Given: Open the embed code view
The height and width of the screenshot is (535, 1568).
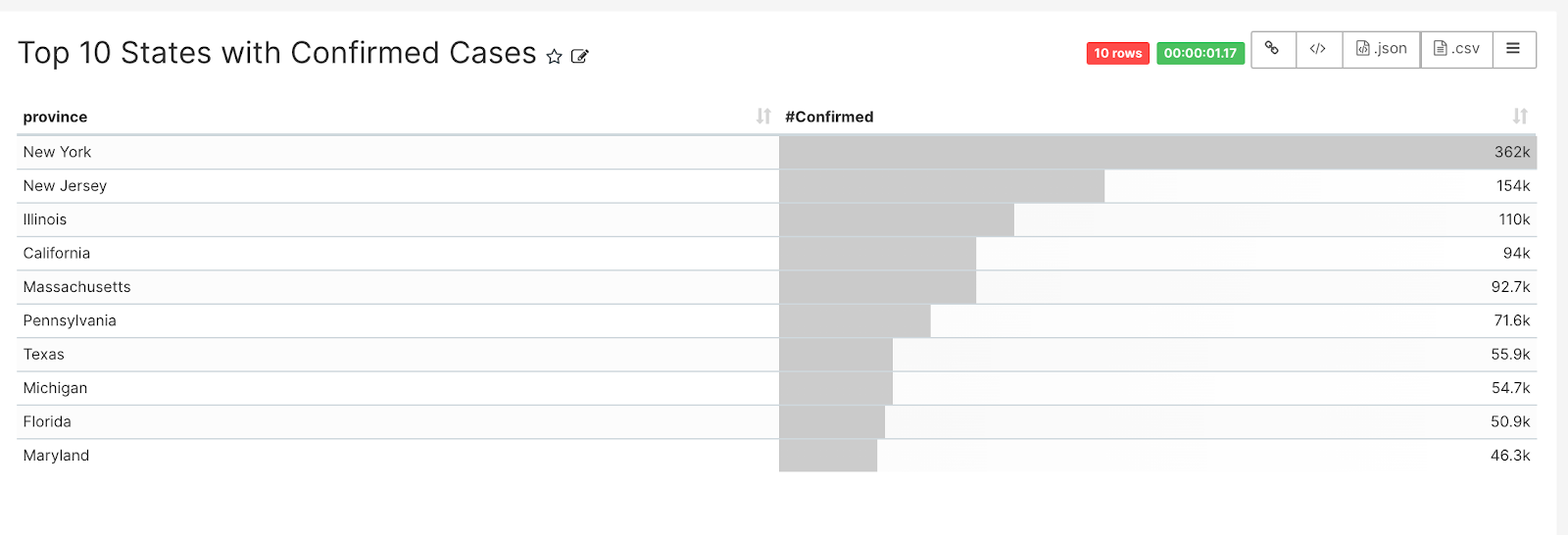Looking at the screenshot, I should pyautogui.click(x=1318, y=49).
